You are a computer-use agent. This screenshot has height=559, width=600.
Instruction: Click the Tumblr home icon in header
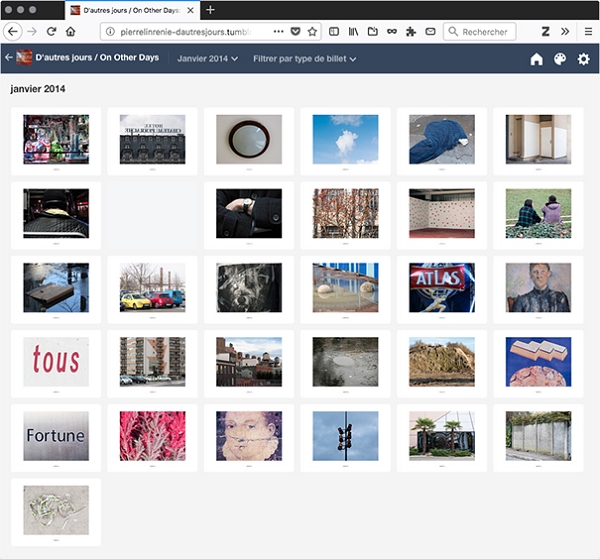pos(536,59)
